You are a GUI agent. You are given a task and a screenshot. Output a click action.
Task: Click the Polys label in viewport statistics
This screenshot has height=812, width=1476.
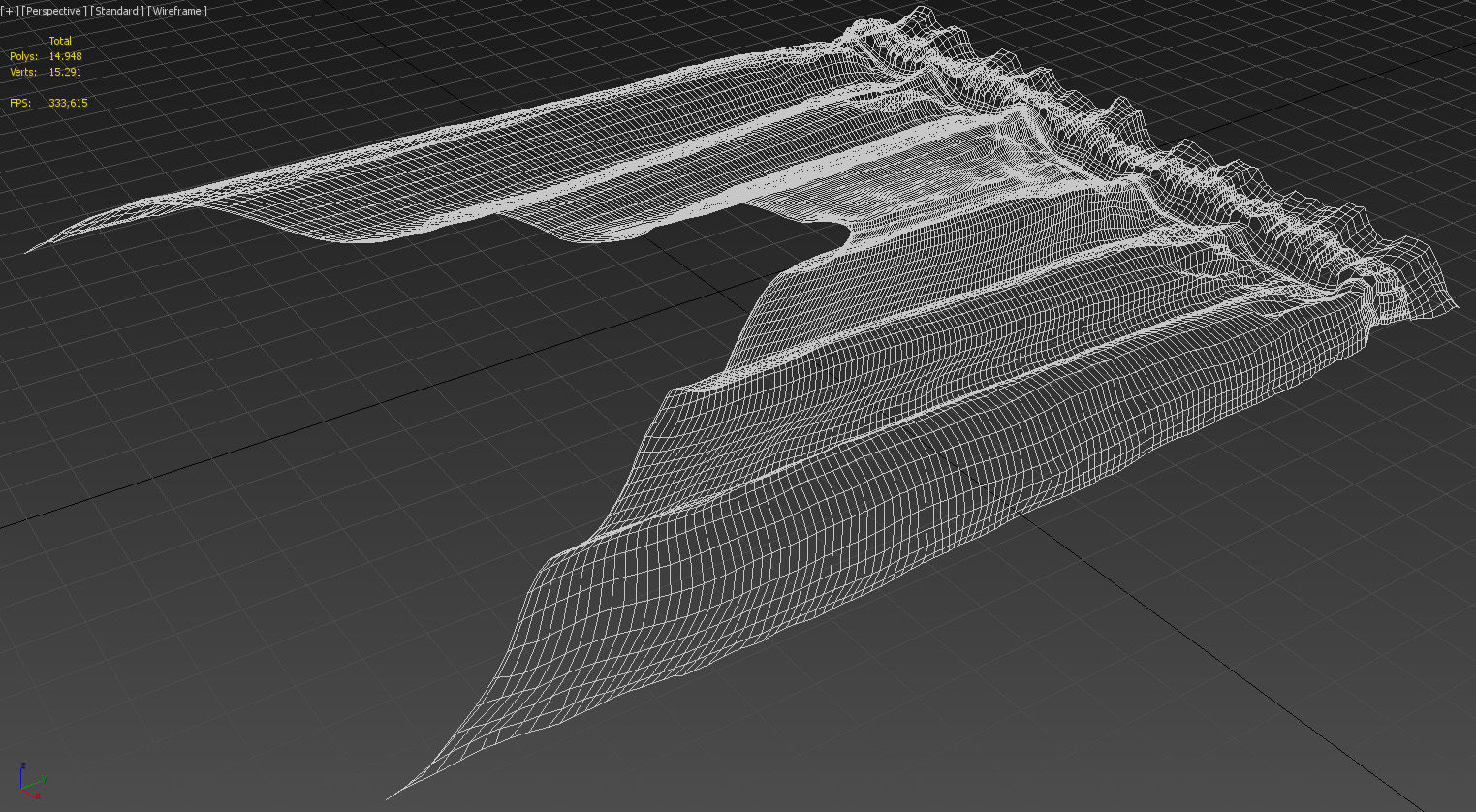(23, 56)
